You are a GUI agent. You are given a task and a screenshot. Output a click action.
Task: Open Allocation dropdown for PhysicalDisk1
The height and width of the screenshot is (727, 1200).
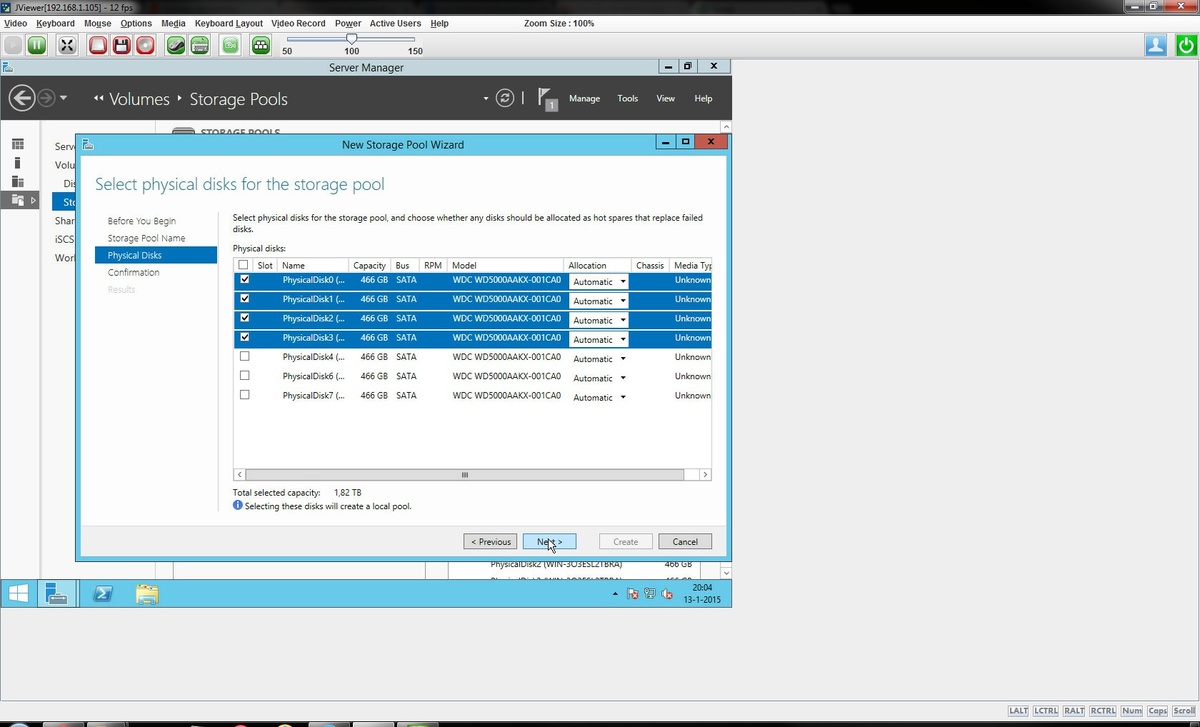tap(598, 301)
